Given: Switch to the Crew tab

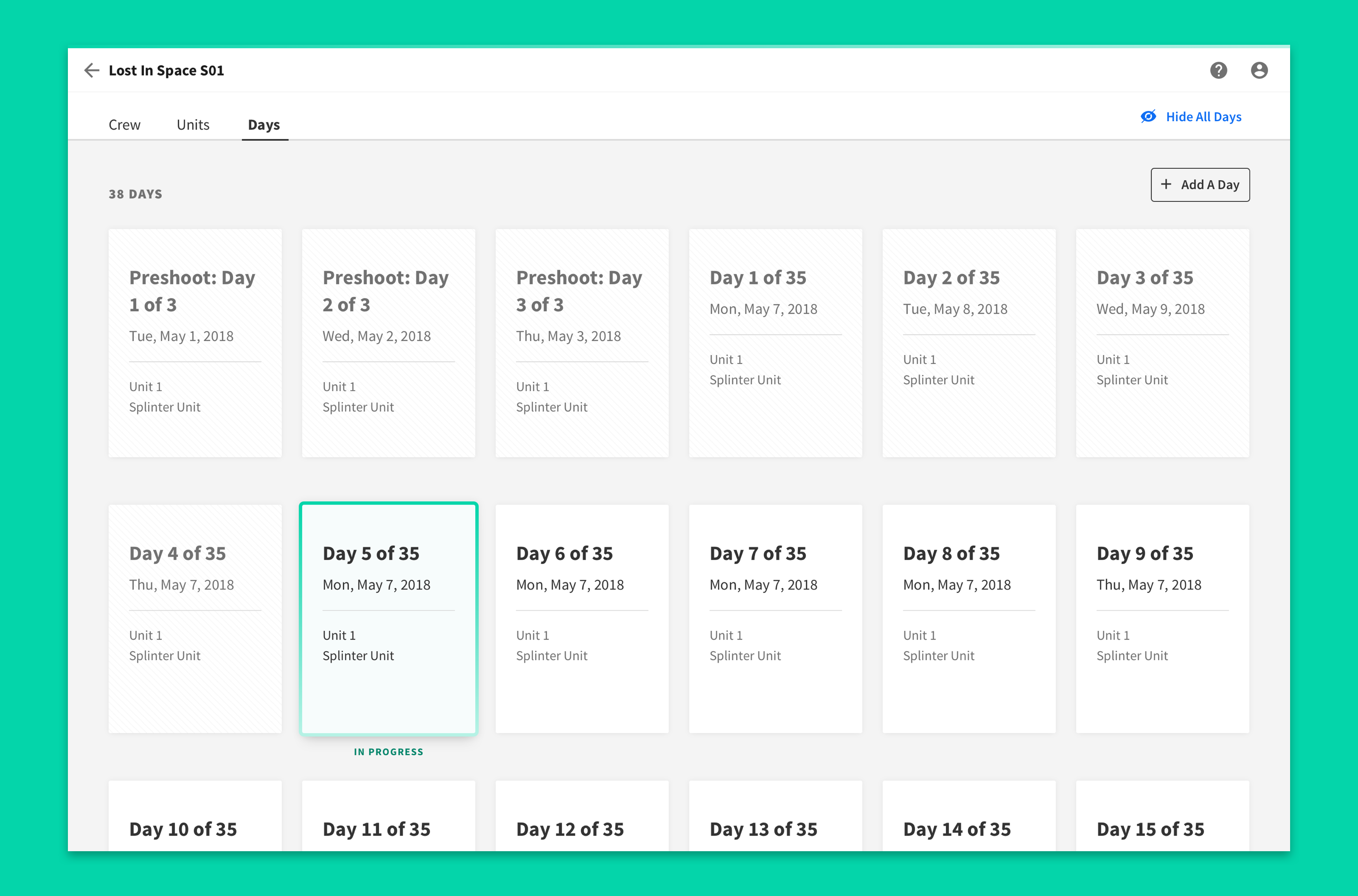Looking at the screenshot, I should 124,124.
